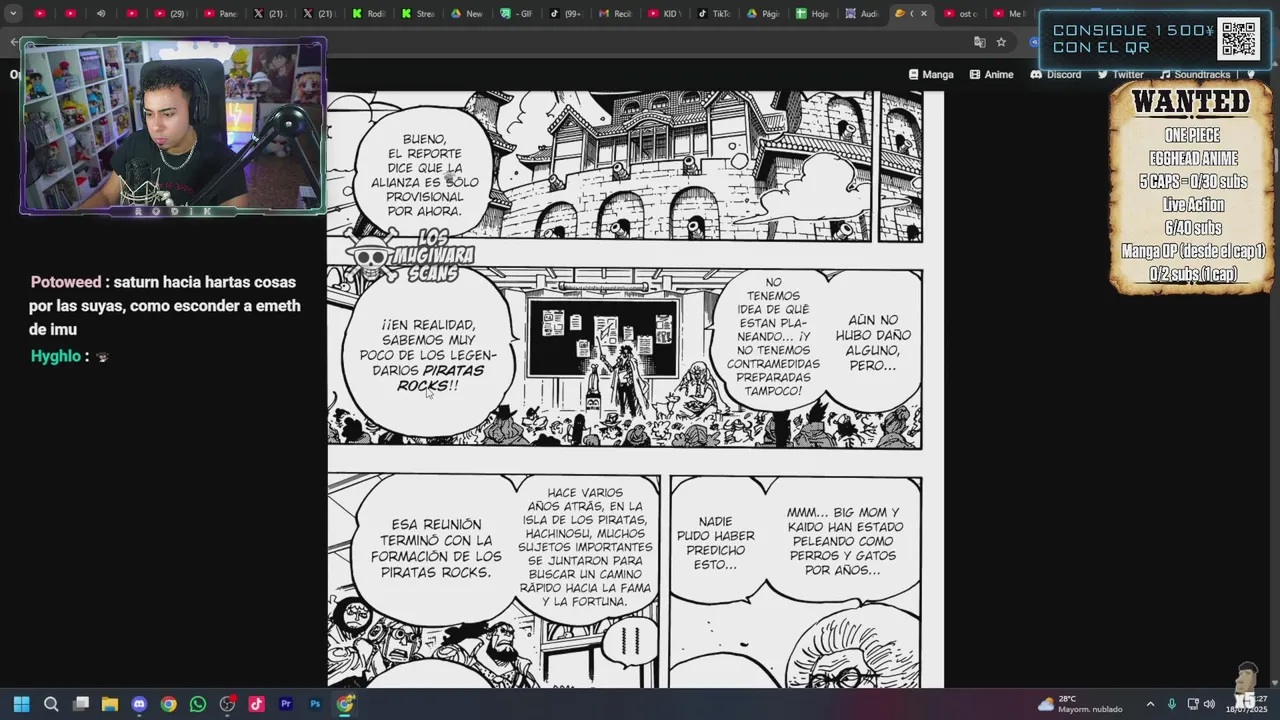This screenshot has height=720, width=1280.
Task: Switch to the Google Drive 'New' tab
Action: point(467,14)
